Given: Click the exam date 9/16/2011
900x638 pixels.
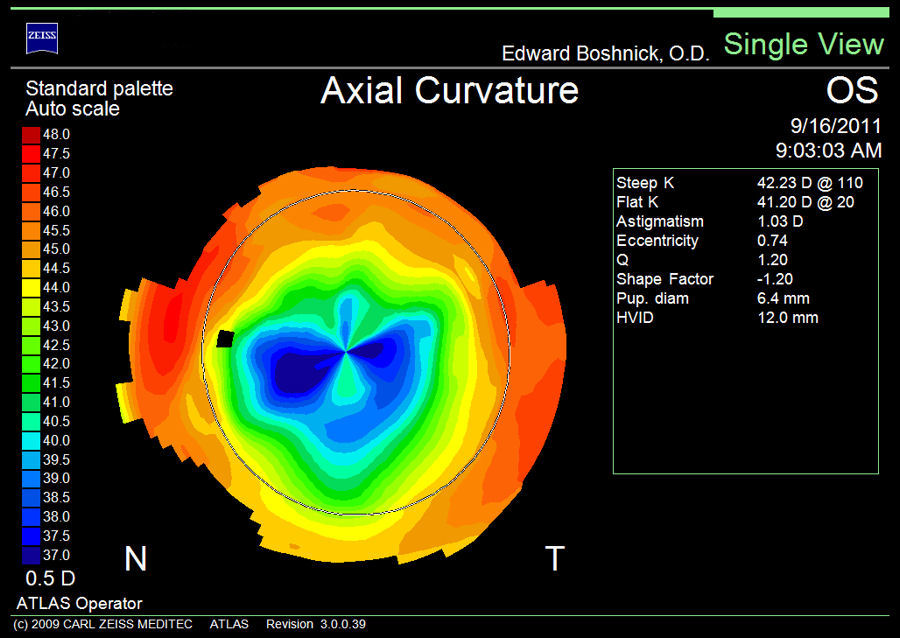Looking at the screenshot, I should click(x=835, y=127).
